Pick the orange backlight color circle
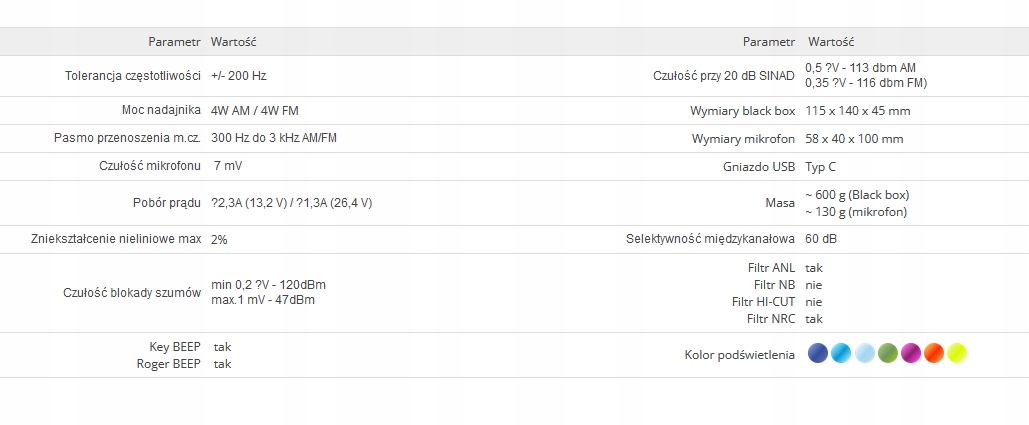This screenshot has height=425, width=1029. click(x=934, y=353)
